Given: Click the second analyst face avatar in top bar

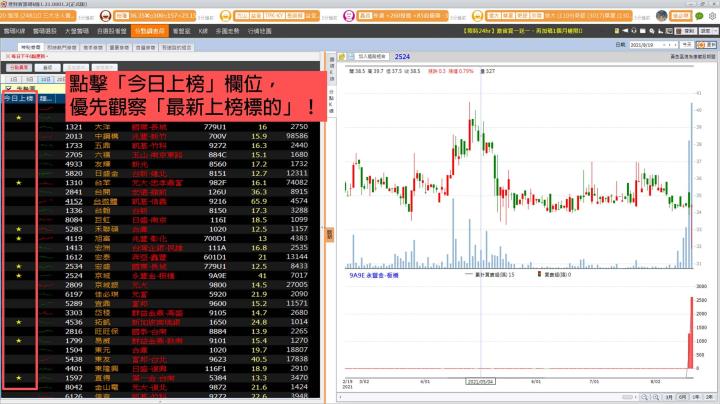Looking at the screenshot, I should click(225, 17).
